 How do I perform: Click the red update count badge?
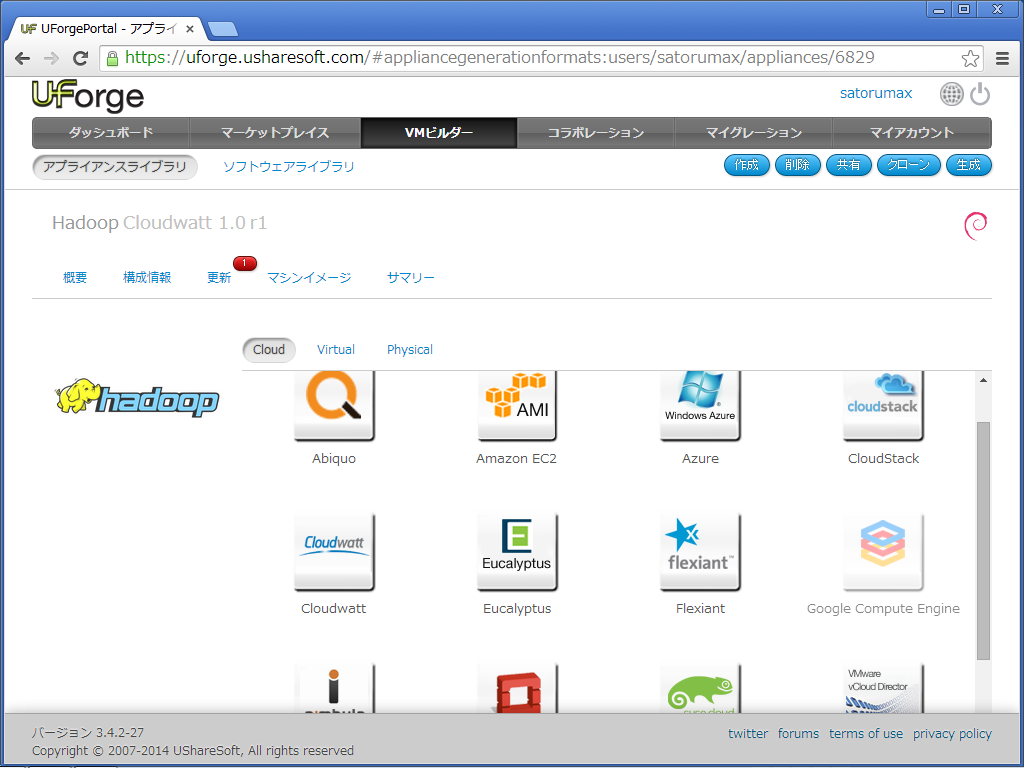(x=245, y=263)
